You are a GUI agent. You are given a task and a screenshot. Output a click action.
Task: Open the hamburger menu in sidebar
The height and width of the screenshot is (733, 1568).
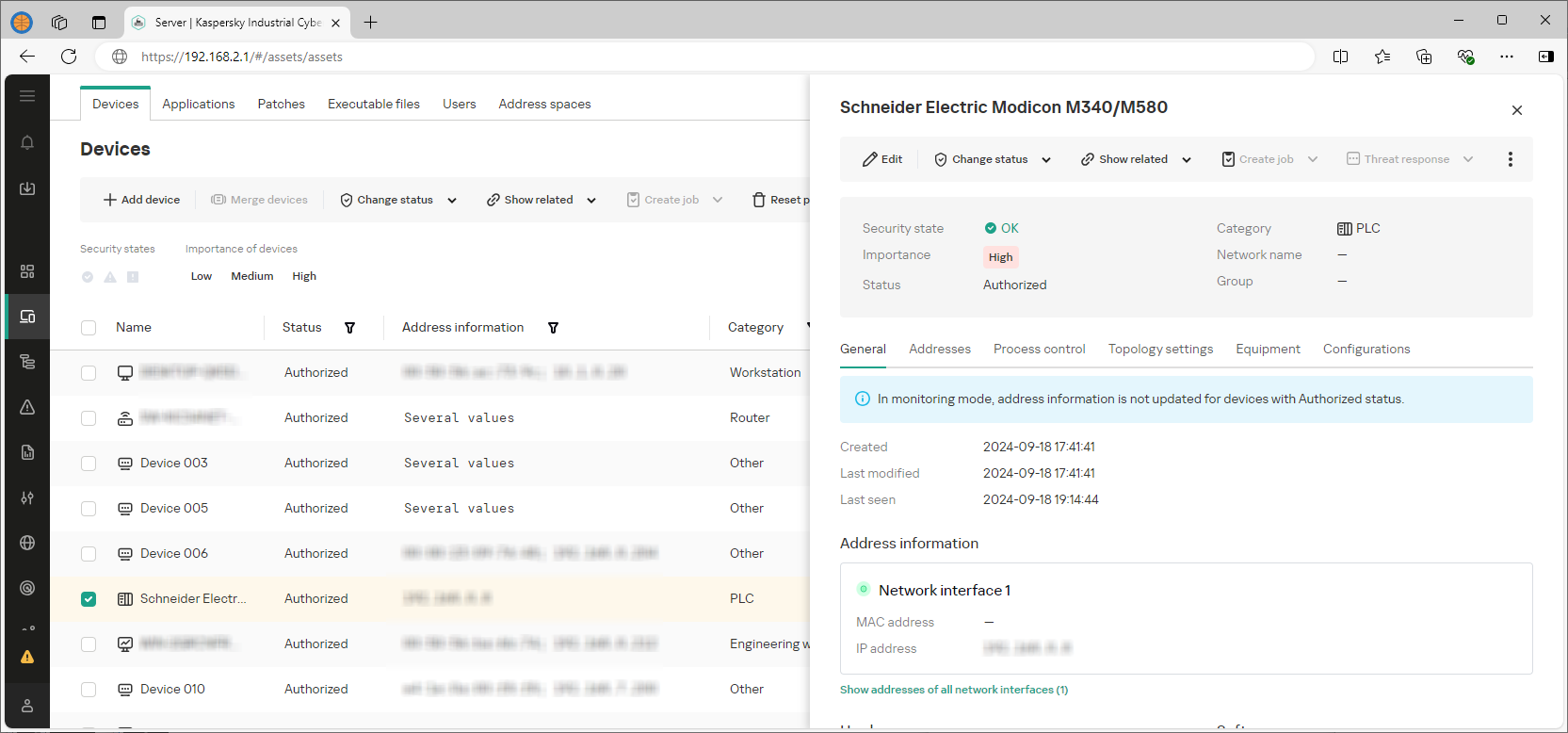point(27,96)
